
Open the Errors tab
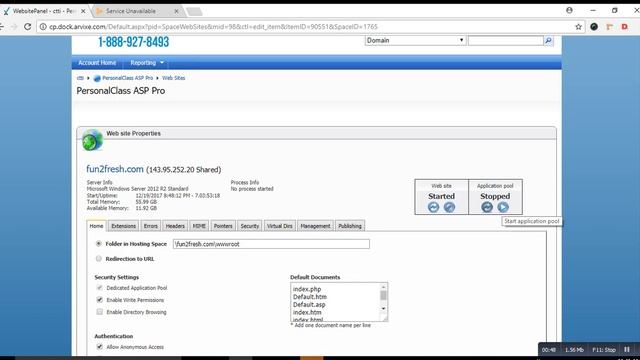click(150, 226)
